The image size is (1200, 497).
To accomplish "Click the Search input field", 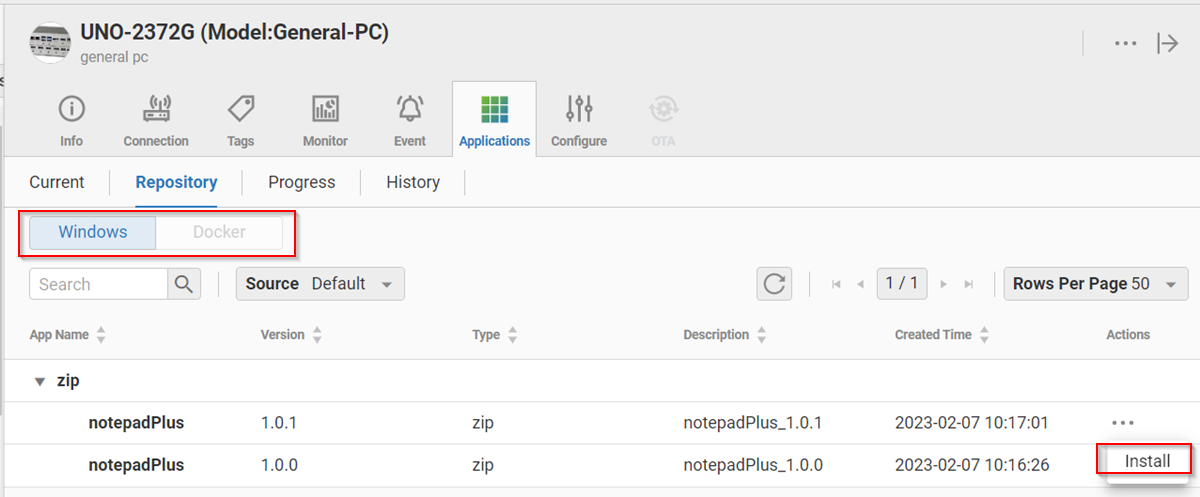I will coord(98,284).
